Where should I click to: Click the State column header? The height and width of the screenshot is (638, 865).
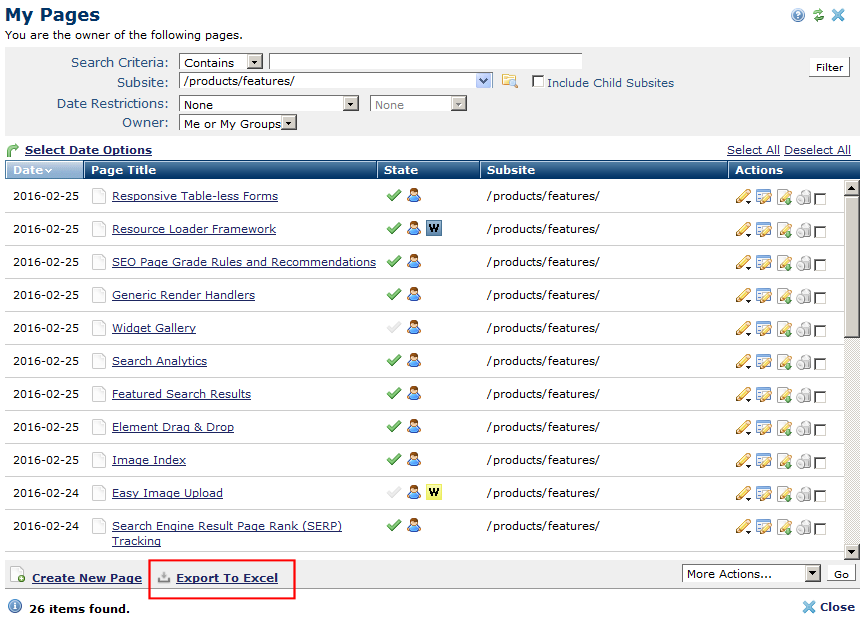pyautogui.click(x=429, y=170)
